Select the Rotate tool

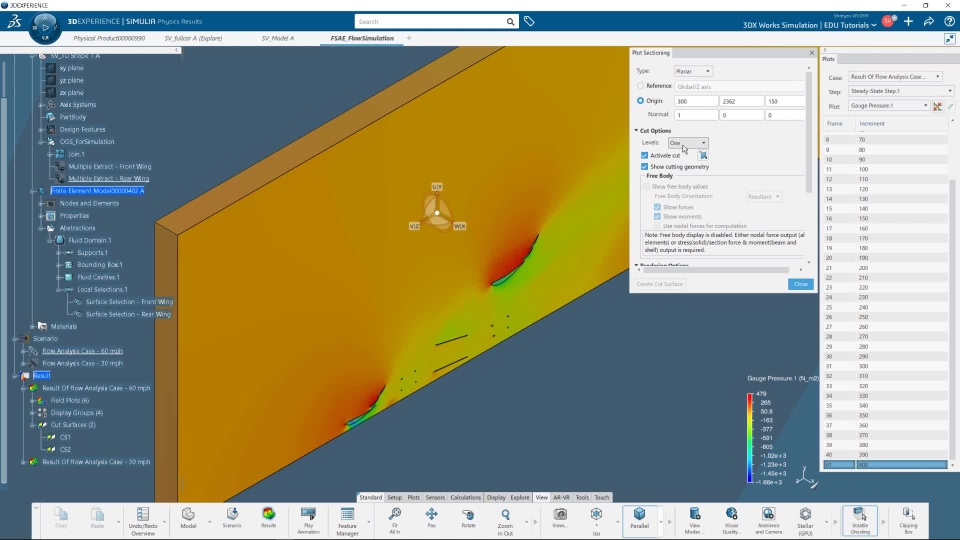click(x=468, y=518)
